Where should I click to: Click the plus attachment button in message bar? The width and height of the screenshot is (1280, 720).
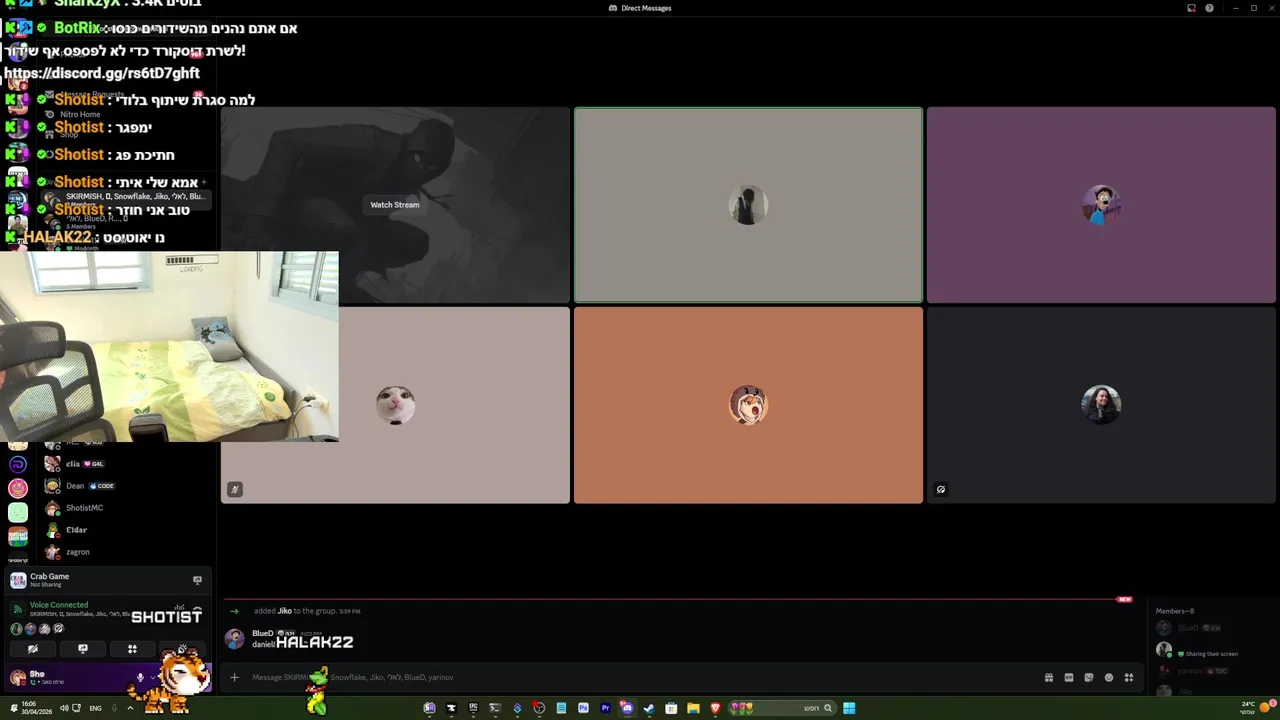pos(234,677)
